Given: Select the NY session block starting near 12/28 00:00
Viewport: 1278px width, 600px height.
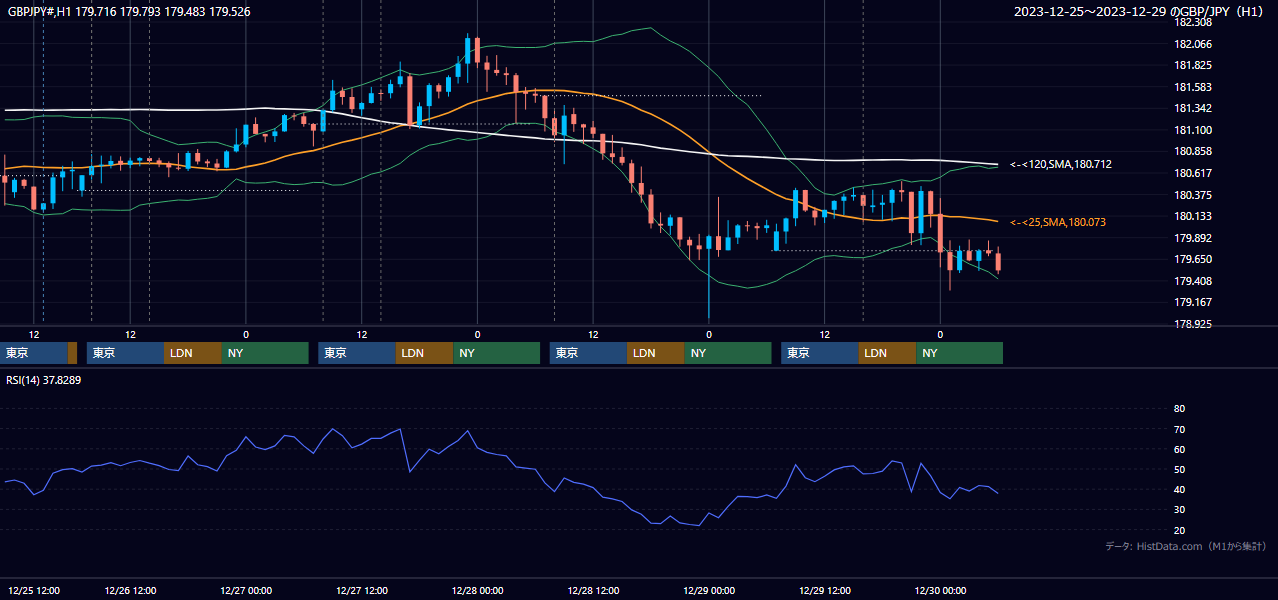Looking at the screenshot, I should click(x=496, y=353).
